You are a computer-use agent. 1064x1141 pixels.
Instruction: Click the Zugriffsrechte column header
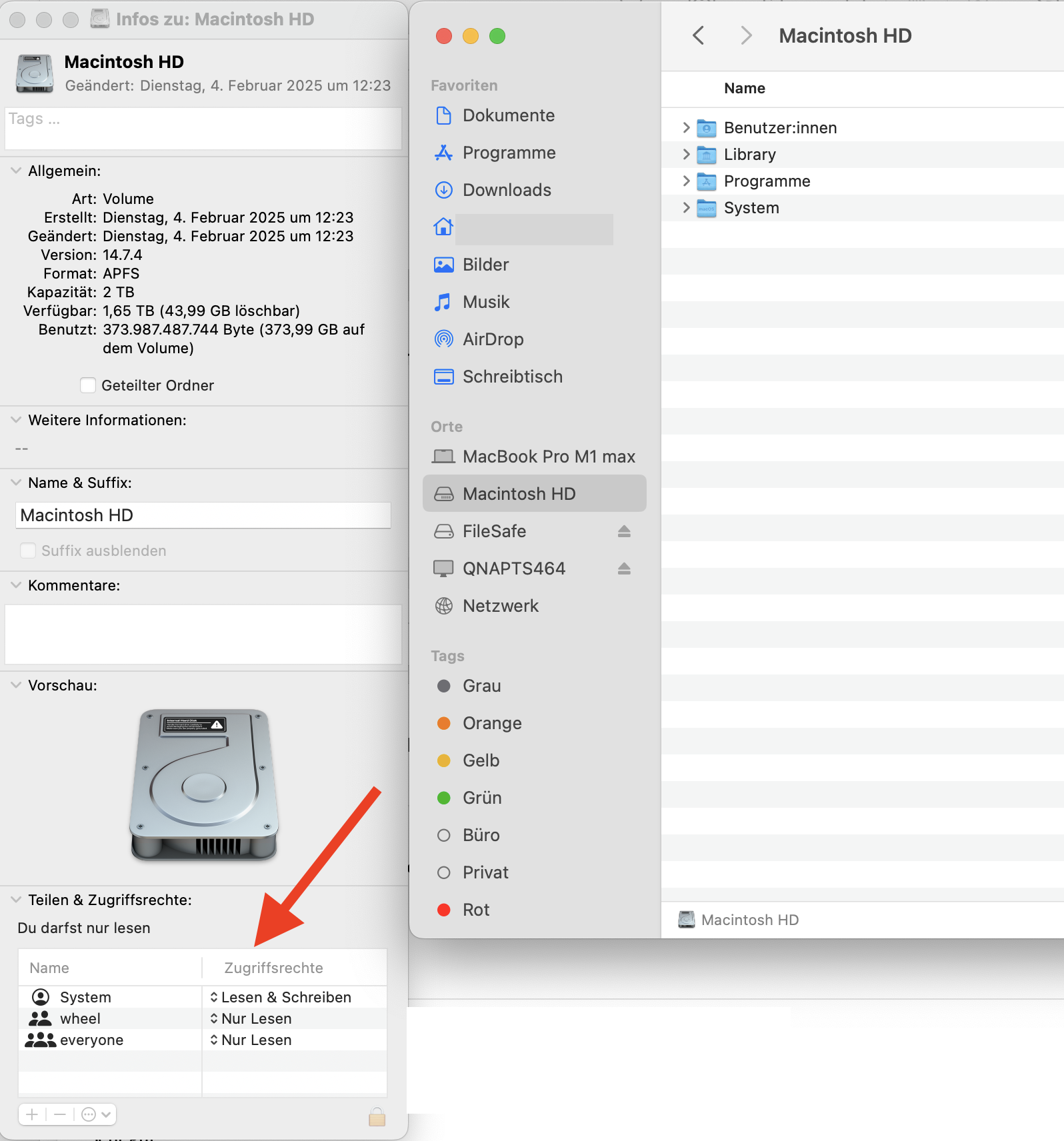[x=274, y=968]
